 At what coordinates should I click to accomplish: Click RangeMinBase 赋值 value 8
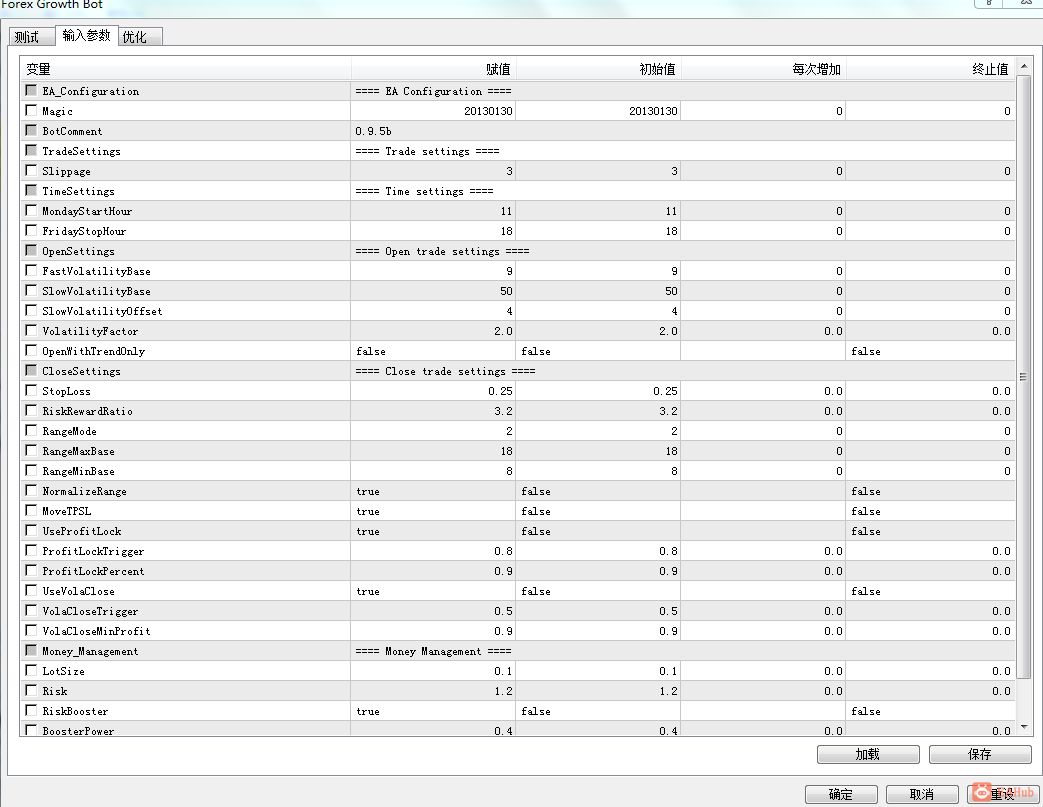[510, 471]
